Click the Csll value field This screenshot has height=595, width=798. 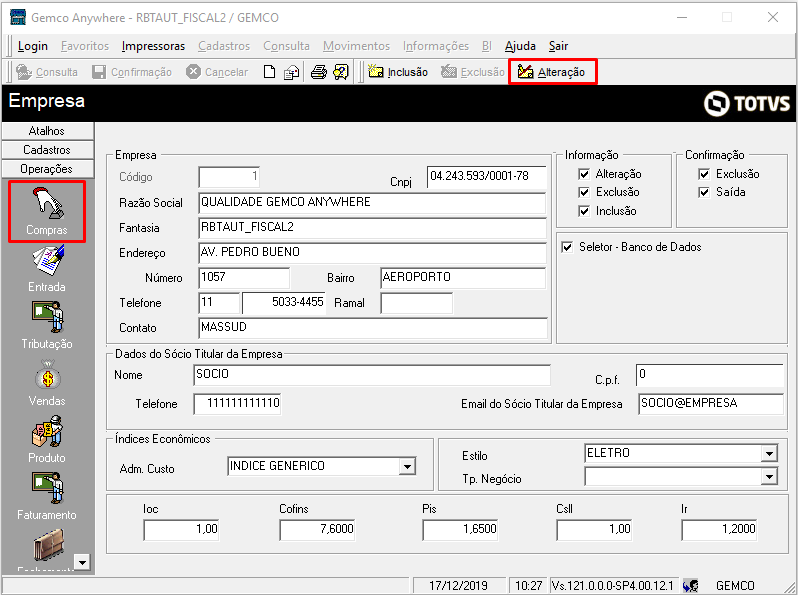[594, 530]
